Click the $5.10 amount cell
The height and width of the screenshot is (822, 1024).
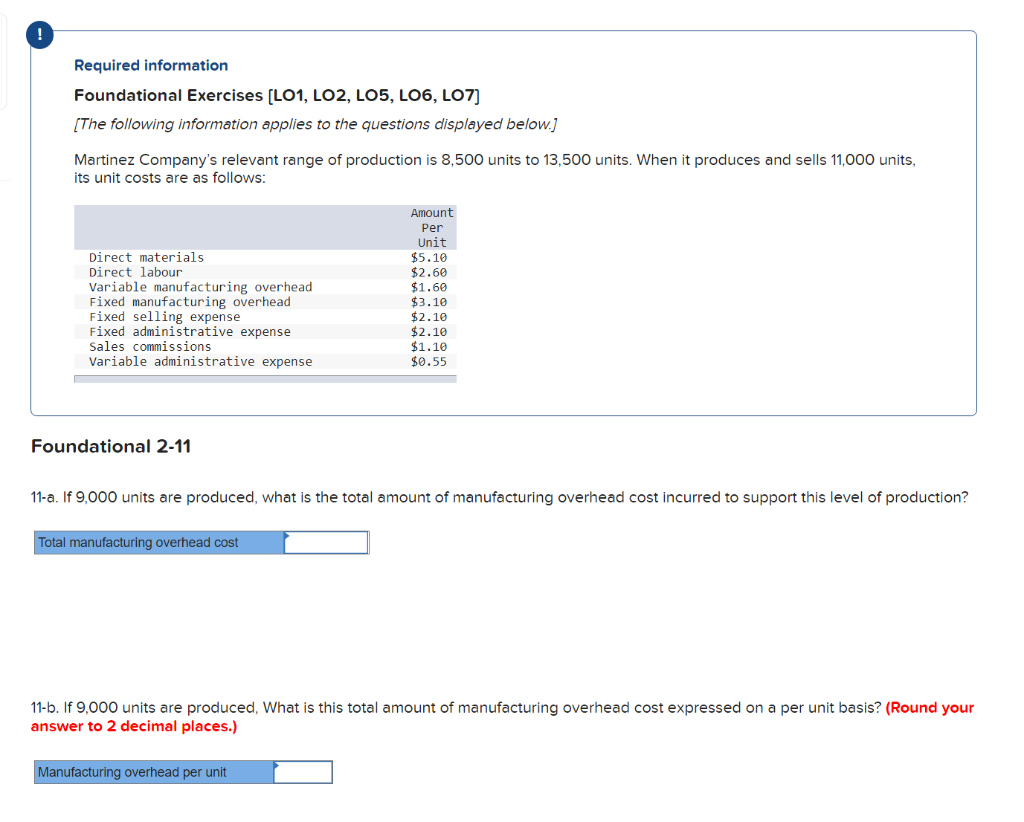429,257
